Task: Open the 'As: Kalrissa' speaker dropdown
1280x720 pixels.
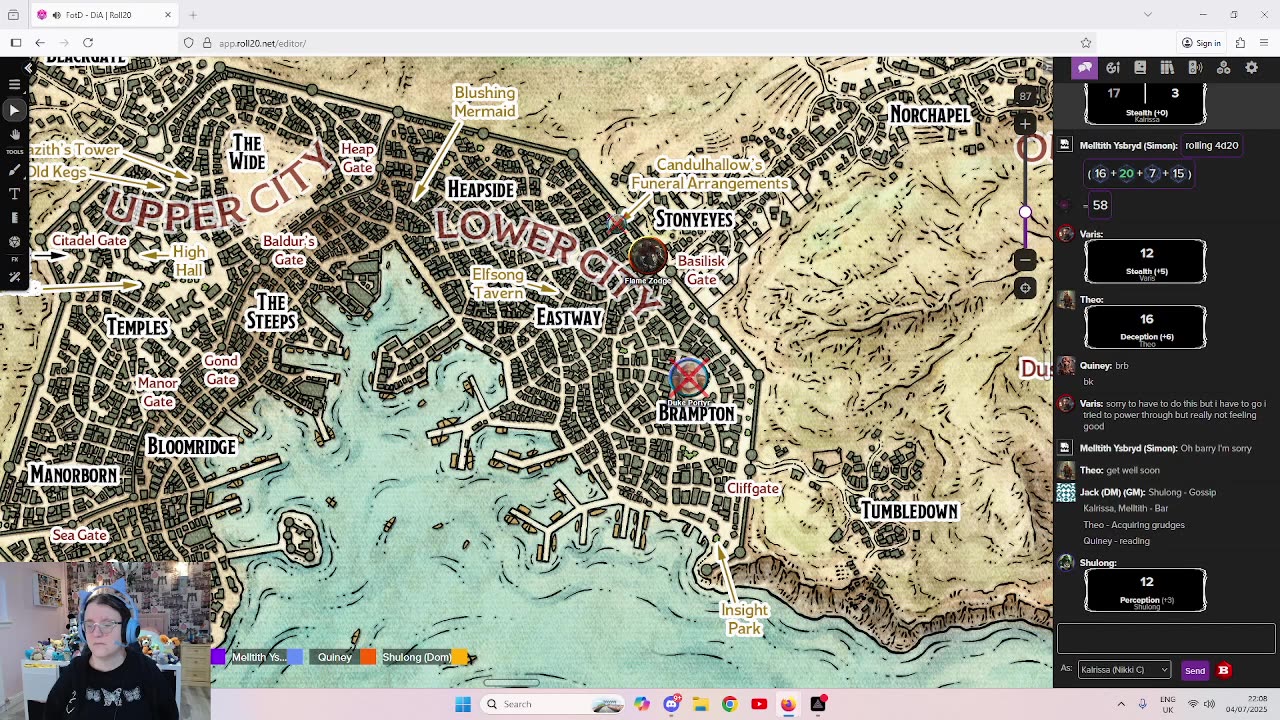Action: pos(1124,670)
